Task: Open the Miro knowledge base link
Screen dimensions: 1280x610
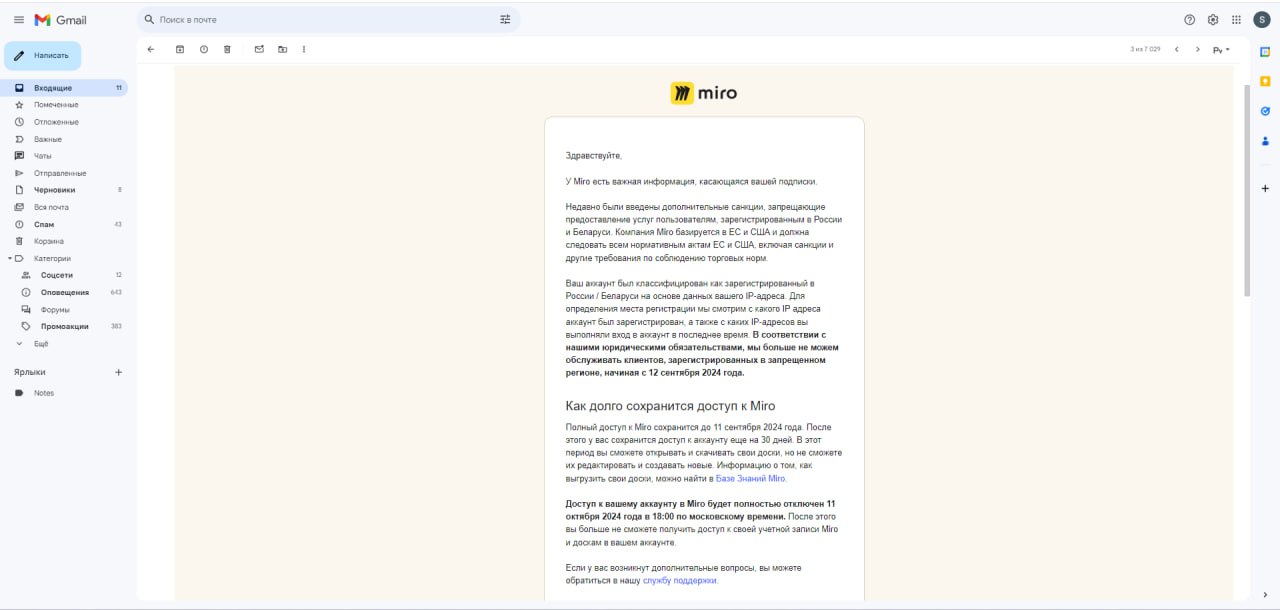Action: coord(748,478)
